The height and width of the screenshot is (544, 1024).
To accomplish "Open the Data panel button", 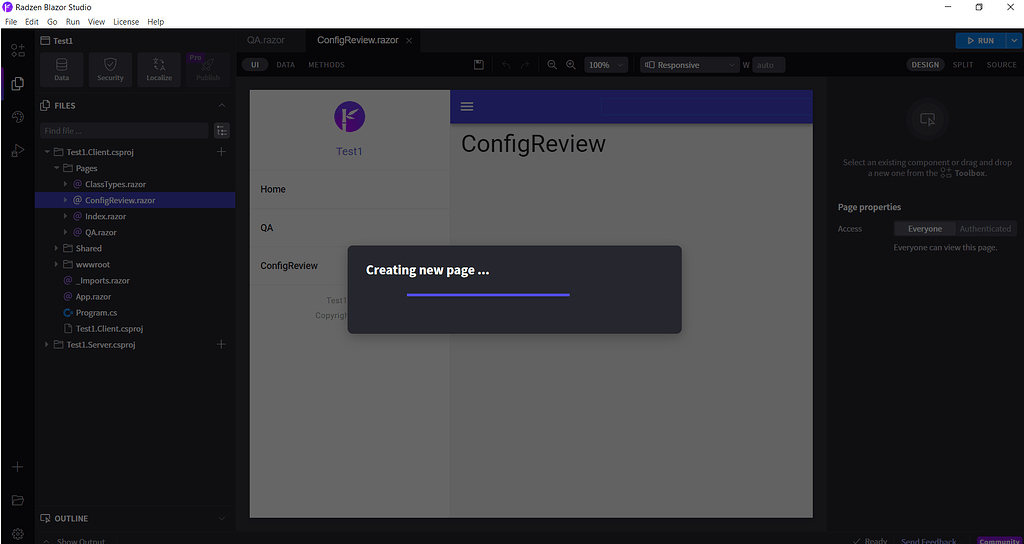I will click(61, 70).
